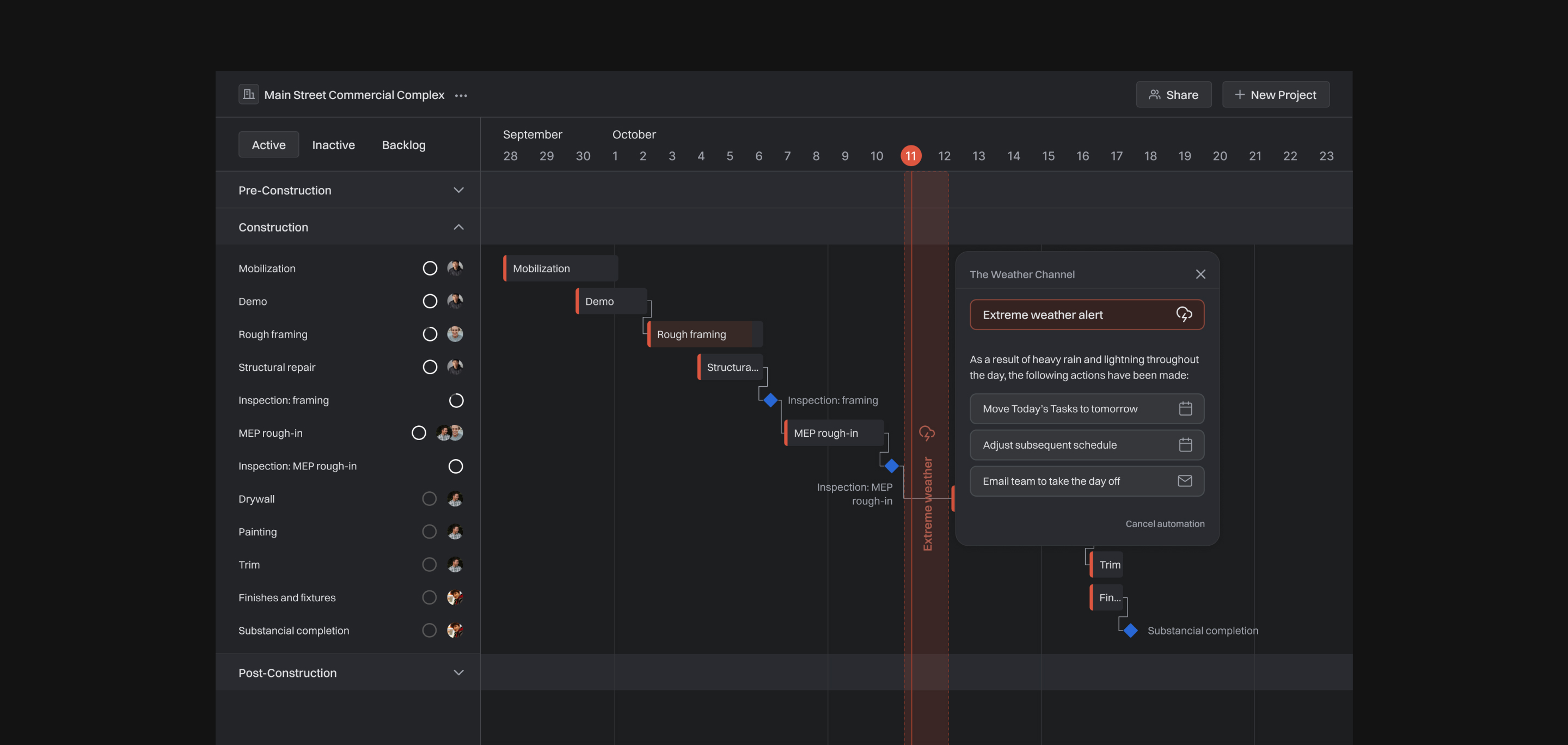Screen dimensions: 1568x745
Task: Expand the Pre-Construction section
Action: pyautogui.click(x=458, y=190)
